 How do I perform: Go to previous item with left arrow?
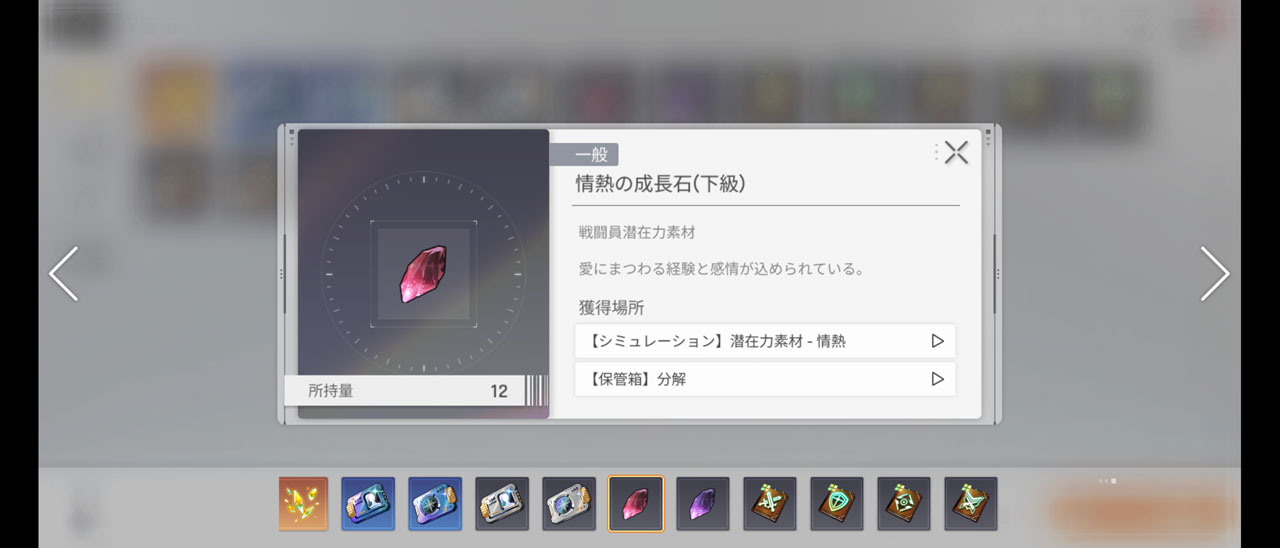click(64, 274)
